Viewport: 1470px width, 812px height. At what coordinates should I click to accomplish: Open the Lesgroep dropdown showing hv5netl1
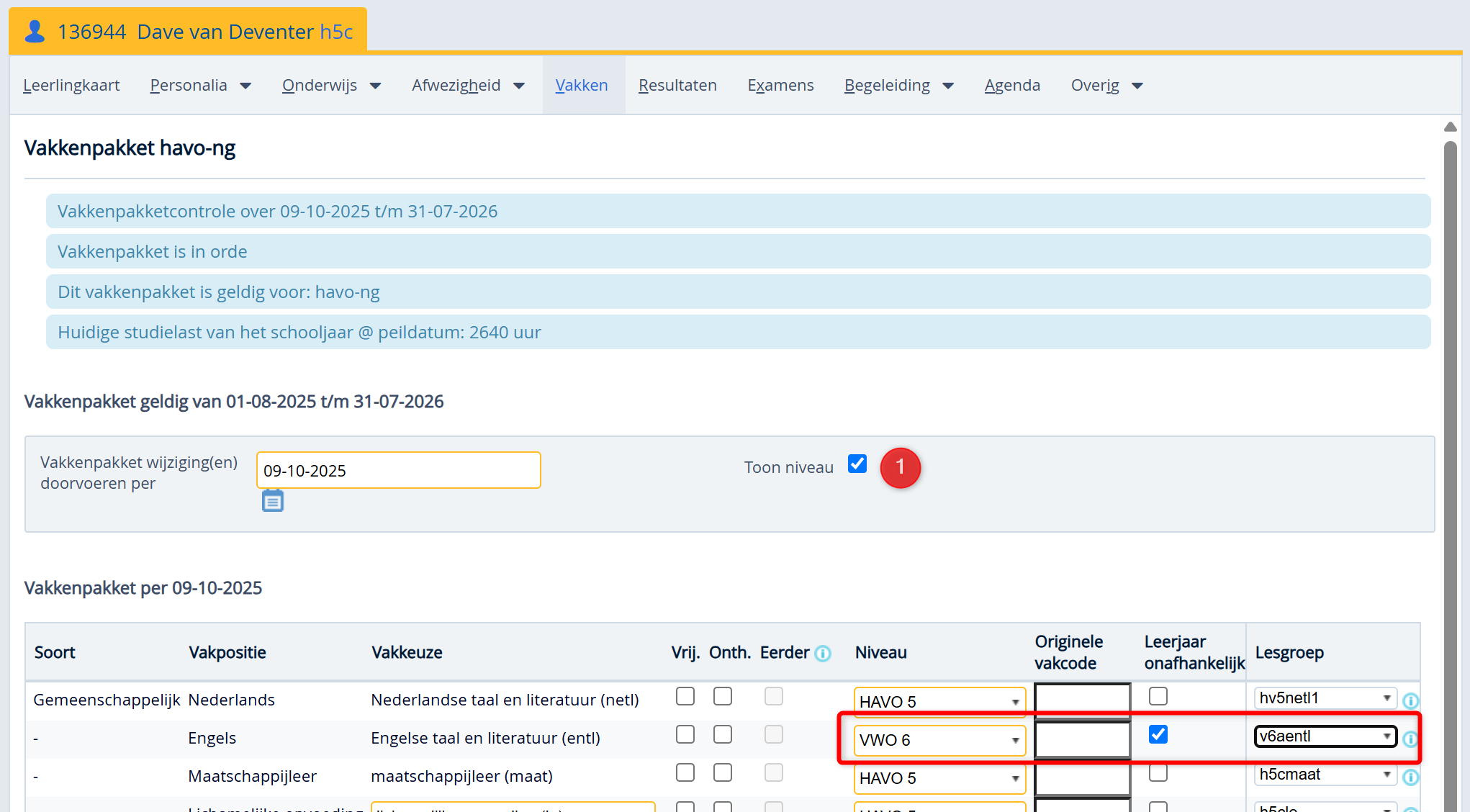click(1325, 698)
